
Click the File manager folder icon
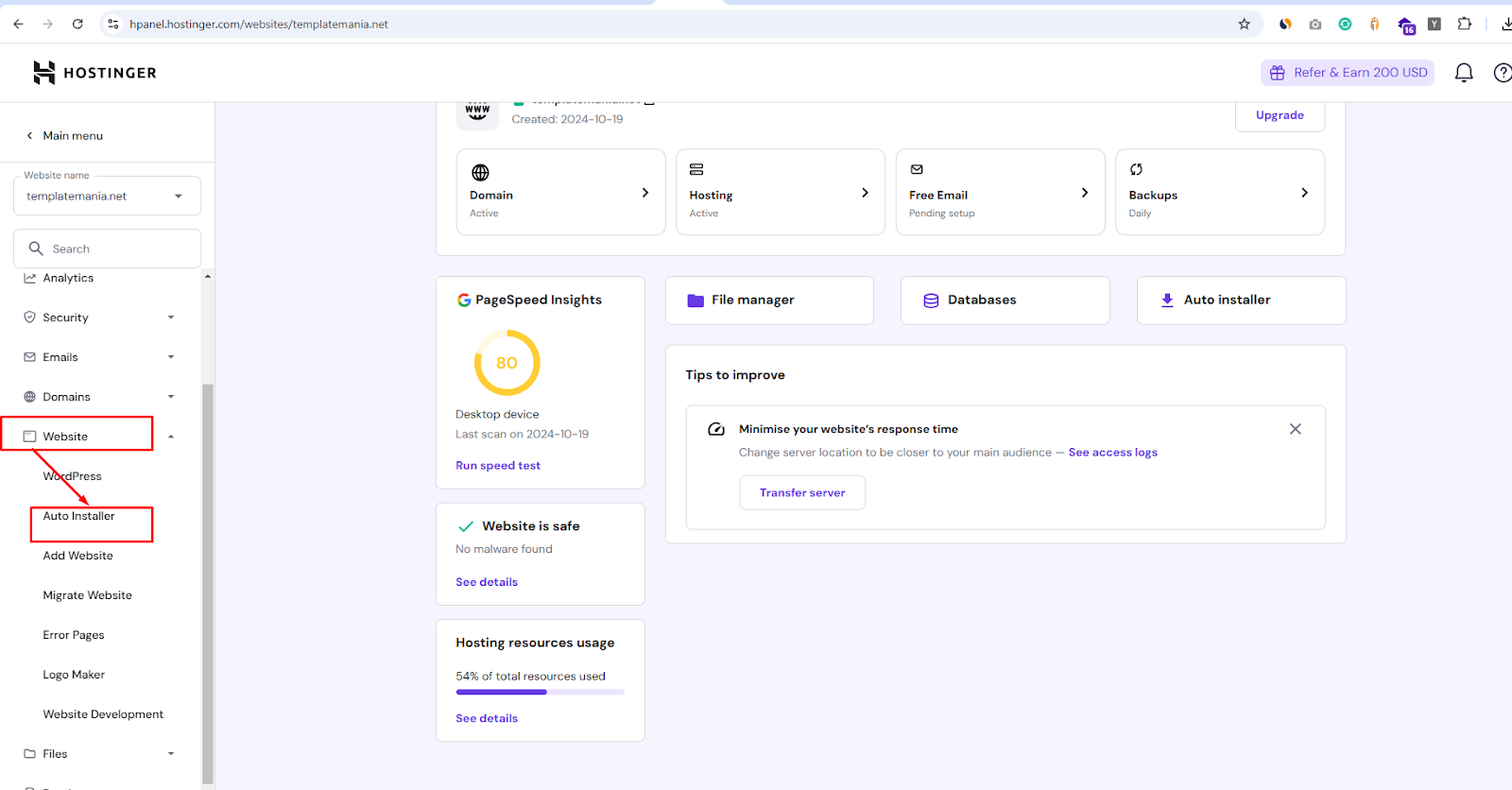pos(696,301)
